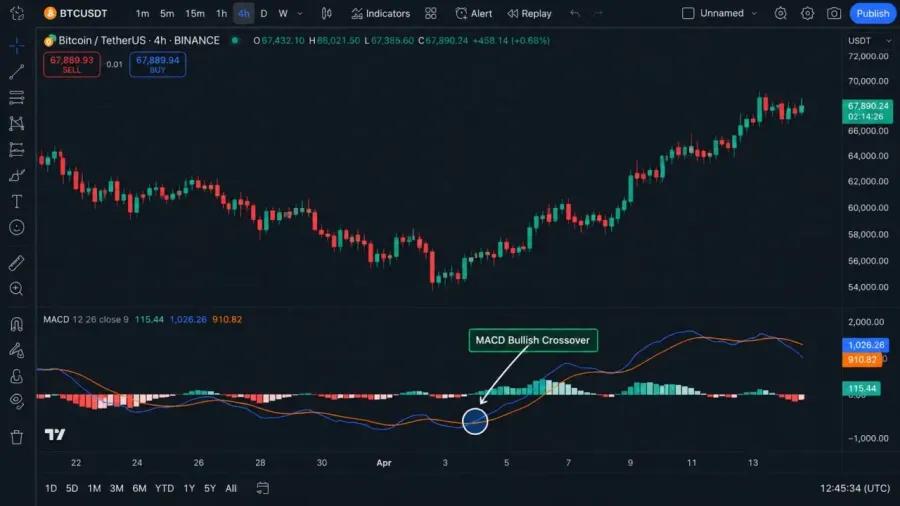Open the forecasting and measurement tools
The width and height of the screenshot is (900, 506).
pos(17,150)
